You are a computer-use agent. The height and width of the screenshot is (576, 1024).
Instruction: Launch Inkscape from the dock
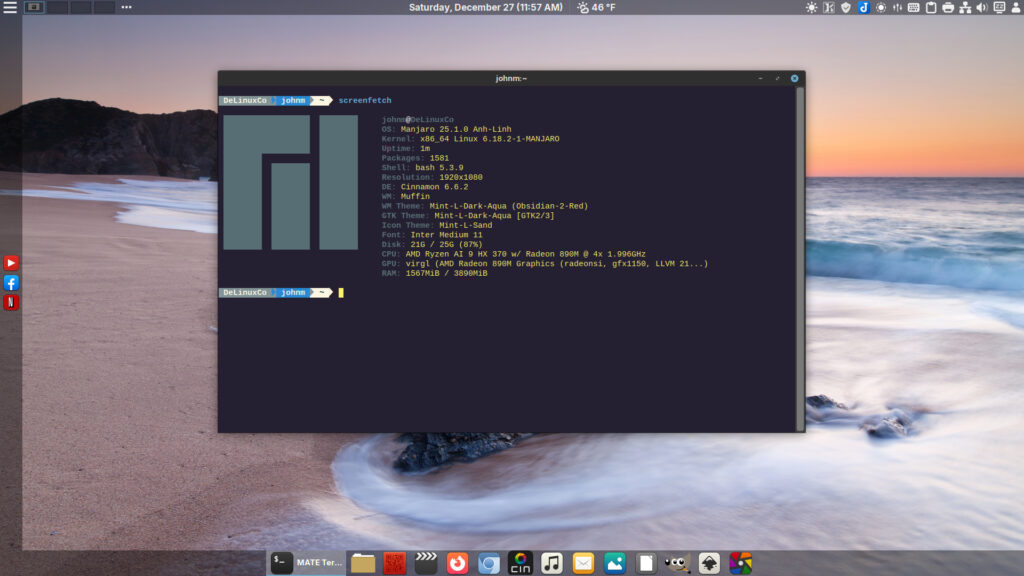click(709, 563)
